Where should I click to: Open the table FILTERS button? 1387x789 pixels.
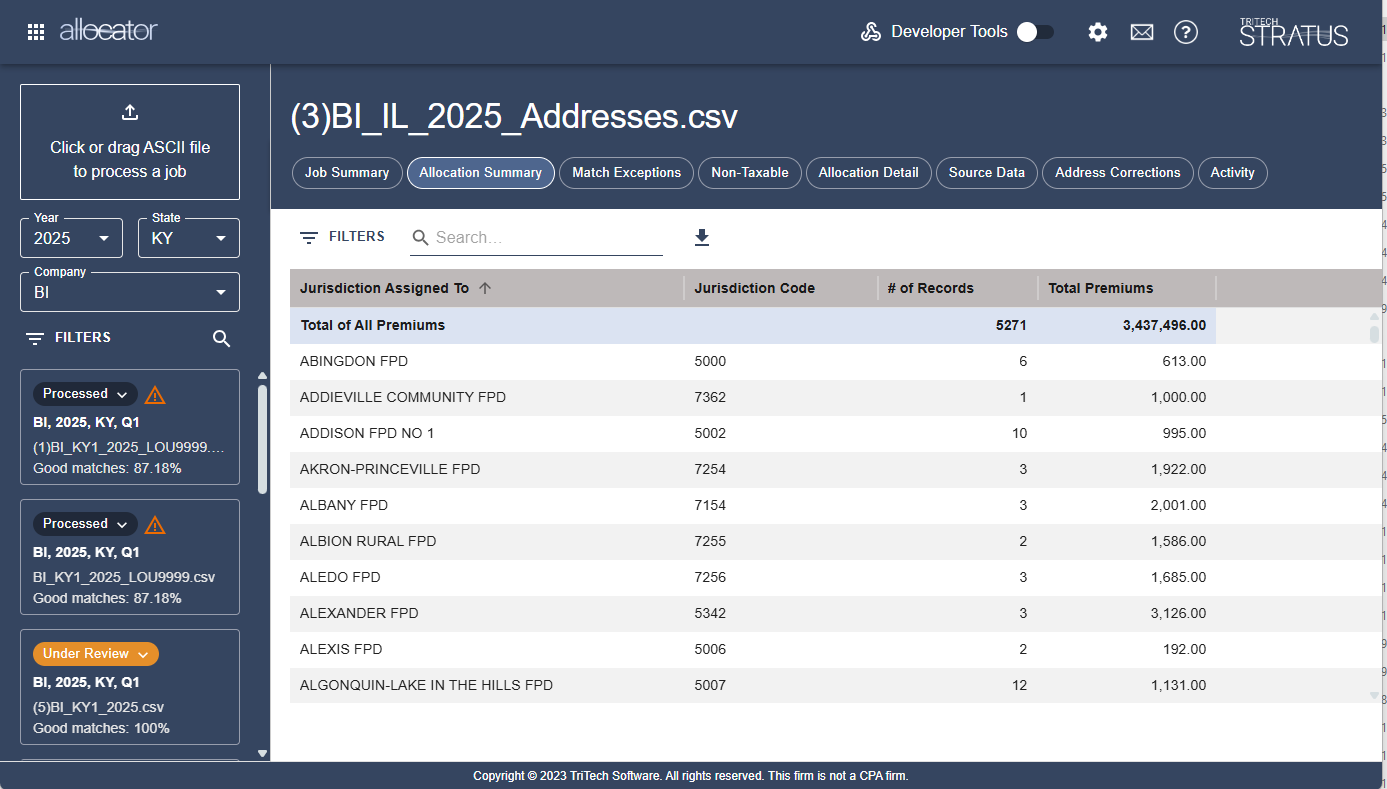tap(343, 237)
